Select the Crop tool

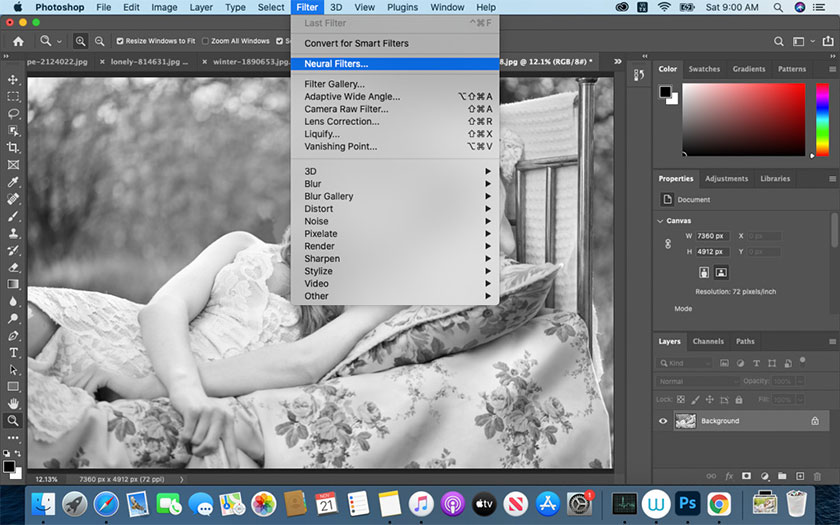pos(13,148)
